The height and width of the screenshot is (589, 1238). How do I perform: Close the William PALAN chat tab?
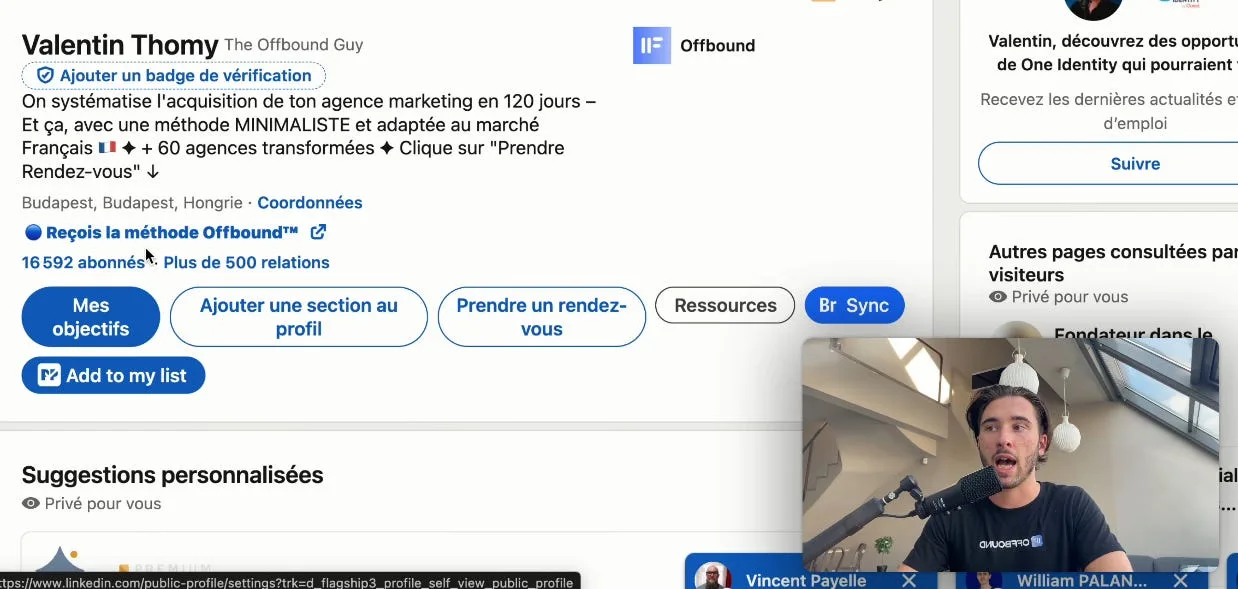coord(1180,580)
